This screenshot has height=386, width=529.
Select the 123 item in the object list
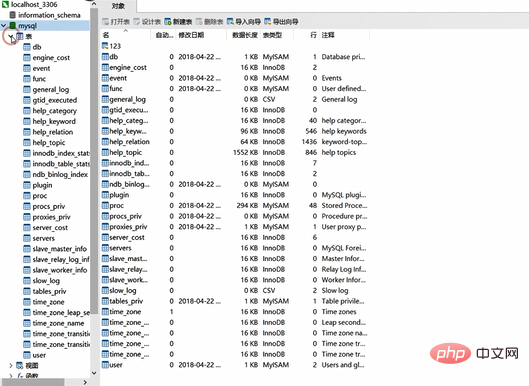[x=111, y=46]
